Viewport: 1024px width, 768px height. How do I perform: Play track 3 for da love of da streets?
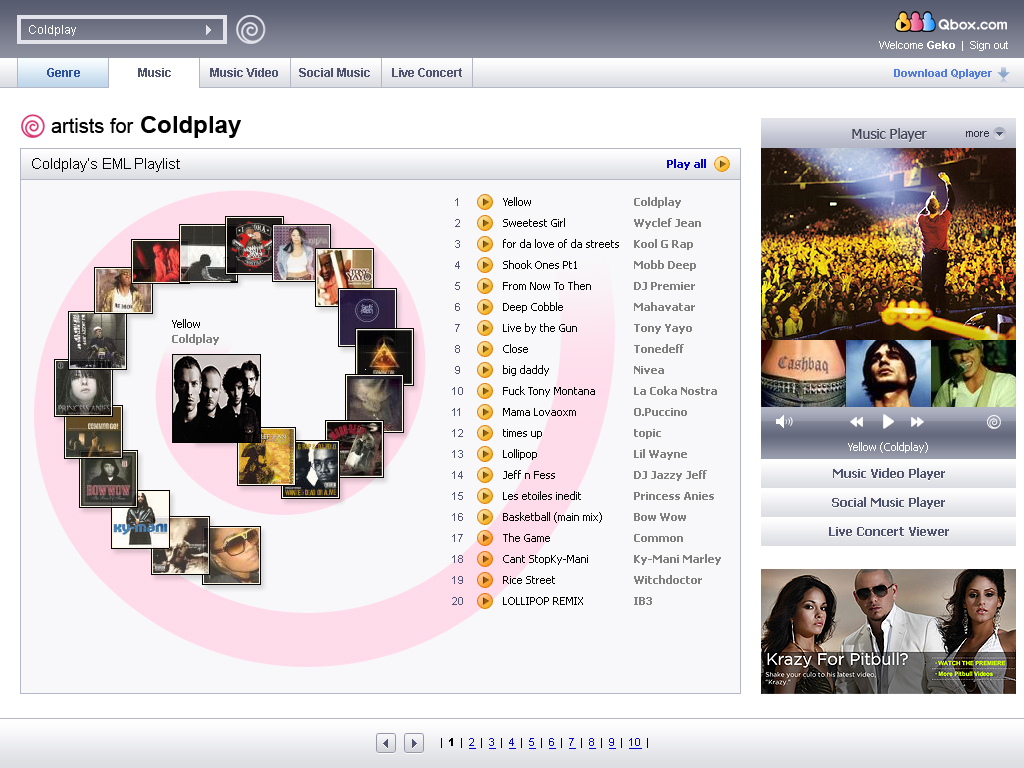coord(485,244)
